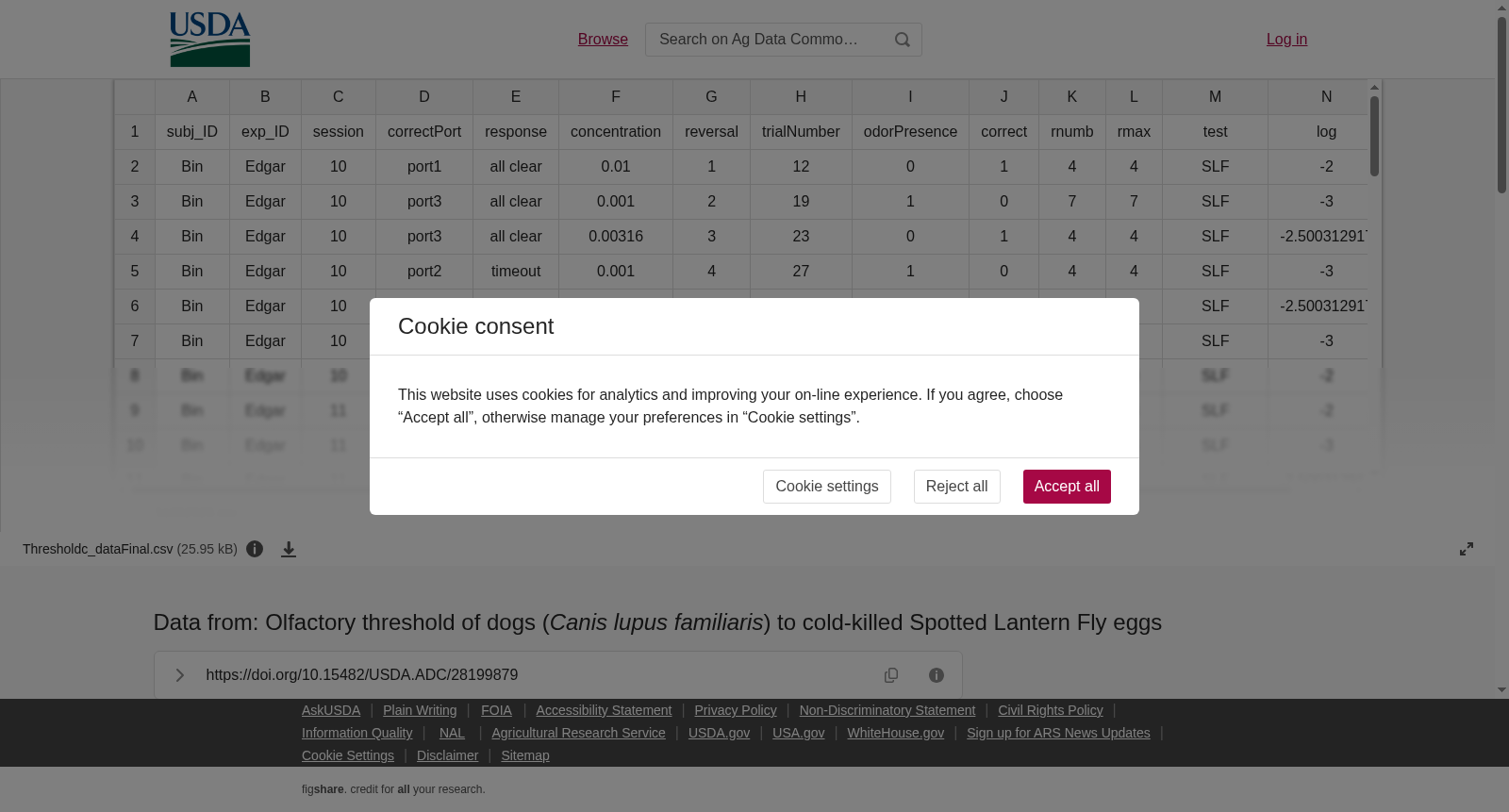
Task: Click the timeout response cell
Action: [516, 272]
